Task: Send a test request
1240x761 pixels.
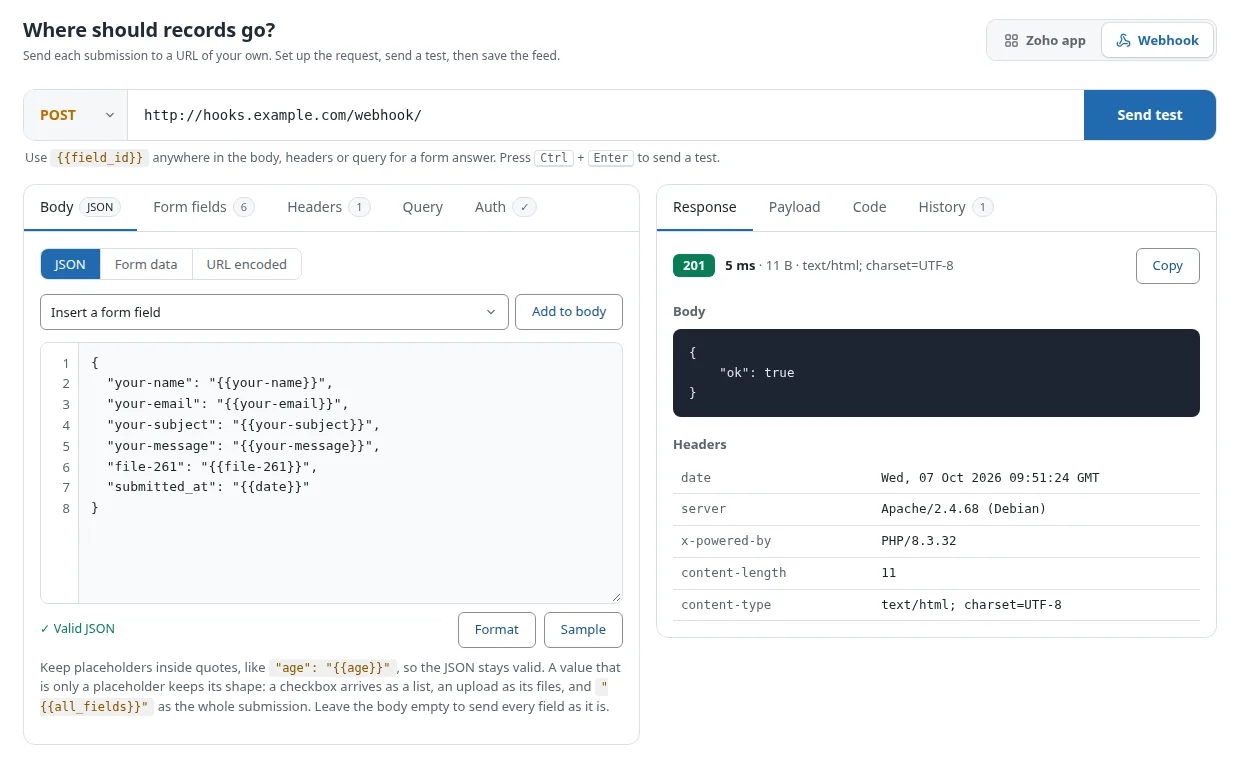Action: coord(1149,115)
